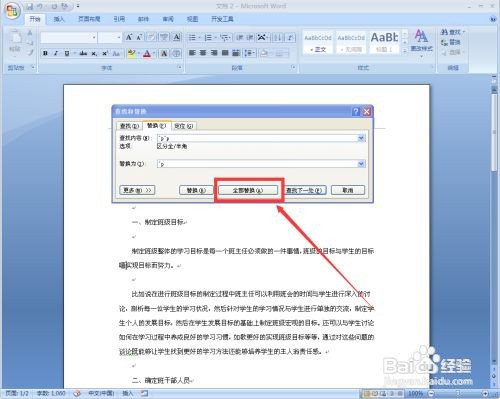
Task: Select the Heading 1 AaBb style thumbnail
Action: point(384,42)
